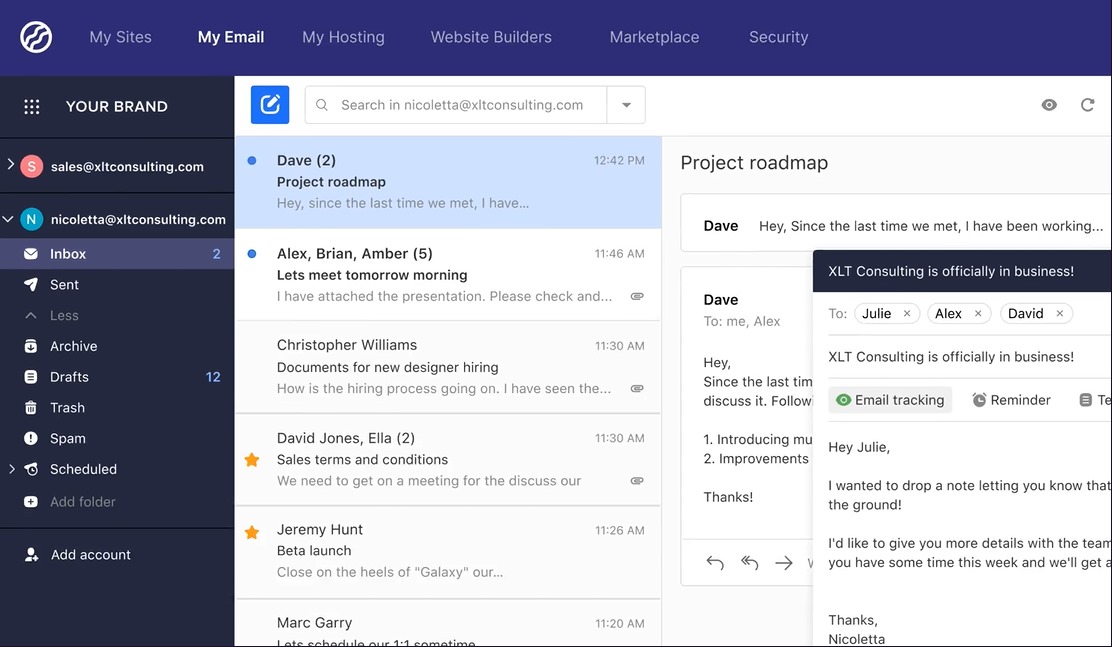Open the My Hosting menu
1112x647 pixels.
[343, 37]
